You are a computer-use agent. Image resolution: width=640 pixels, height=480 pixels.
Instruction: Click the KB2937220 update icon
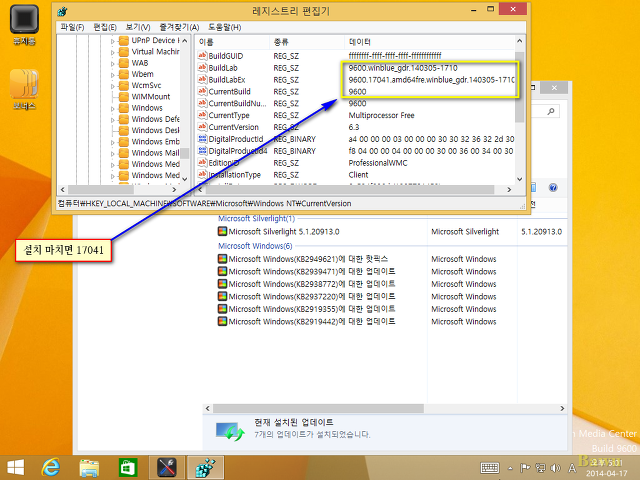tap(222, 297)
